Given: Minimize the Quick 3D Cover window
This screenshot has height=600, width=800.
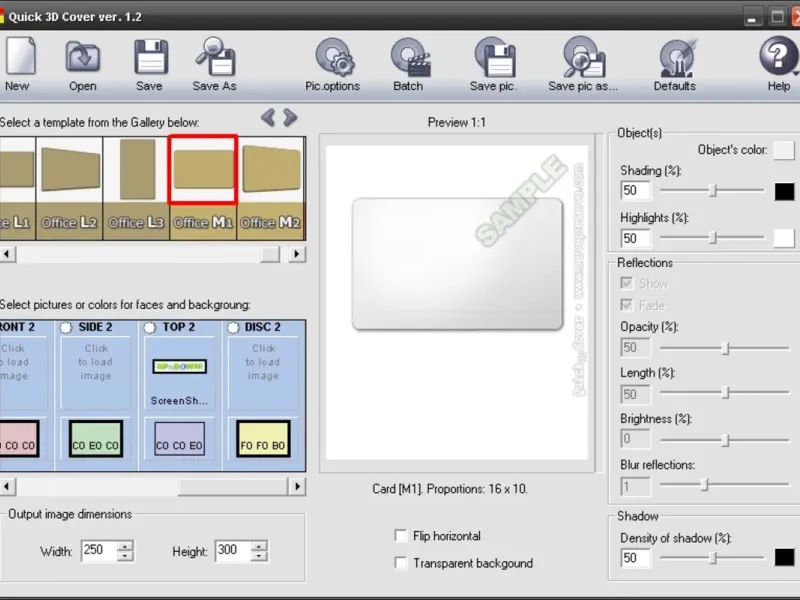Looking at the screenshot, I should [x=752, y=17].
